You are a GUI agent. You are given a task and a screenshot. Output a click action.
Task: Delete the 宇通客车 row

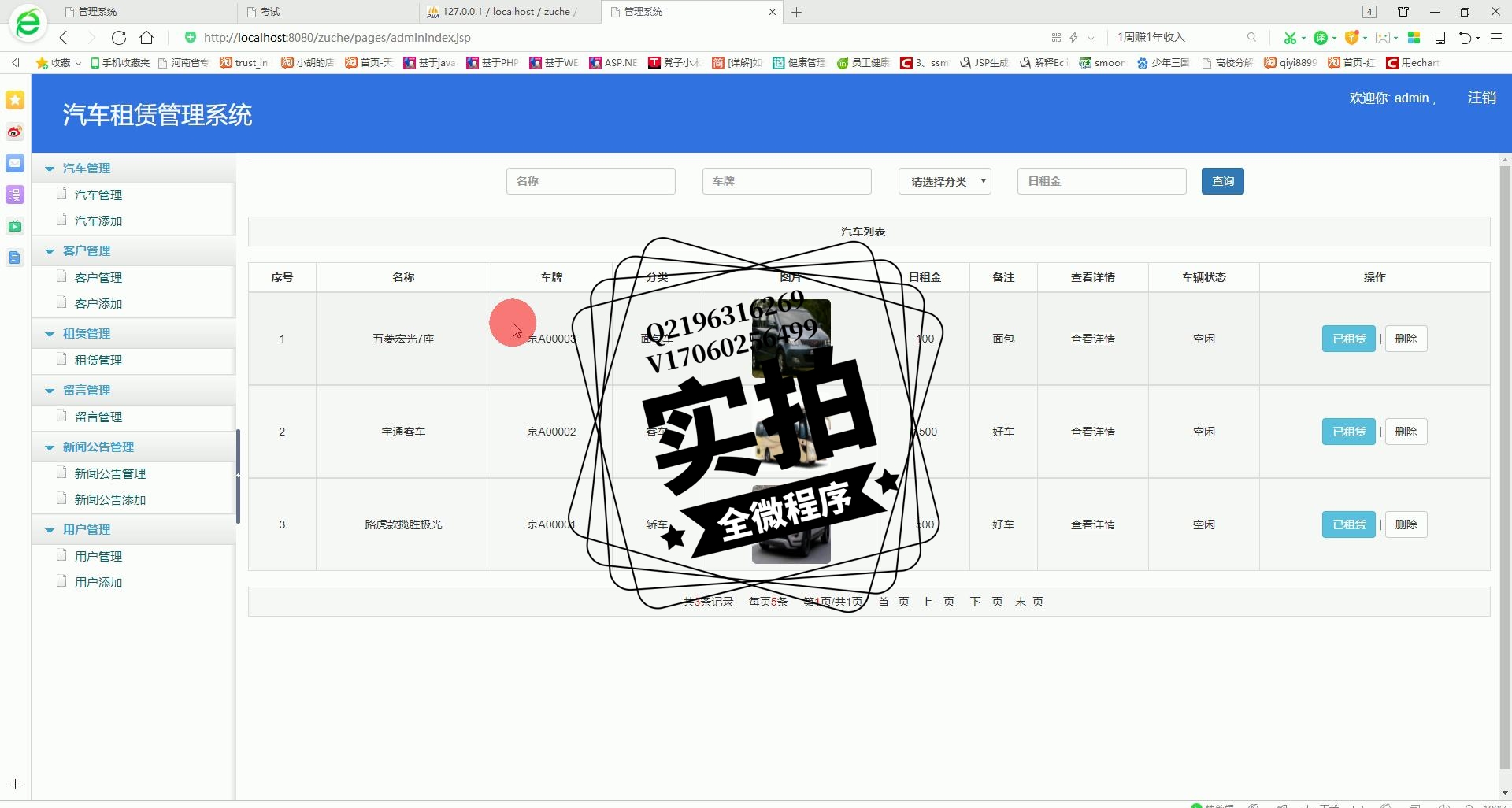[x=1406, y=432]
